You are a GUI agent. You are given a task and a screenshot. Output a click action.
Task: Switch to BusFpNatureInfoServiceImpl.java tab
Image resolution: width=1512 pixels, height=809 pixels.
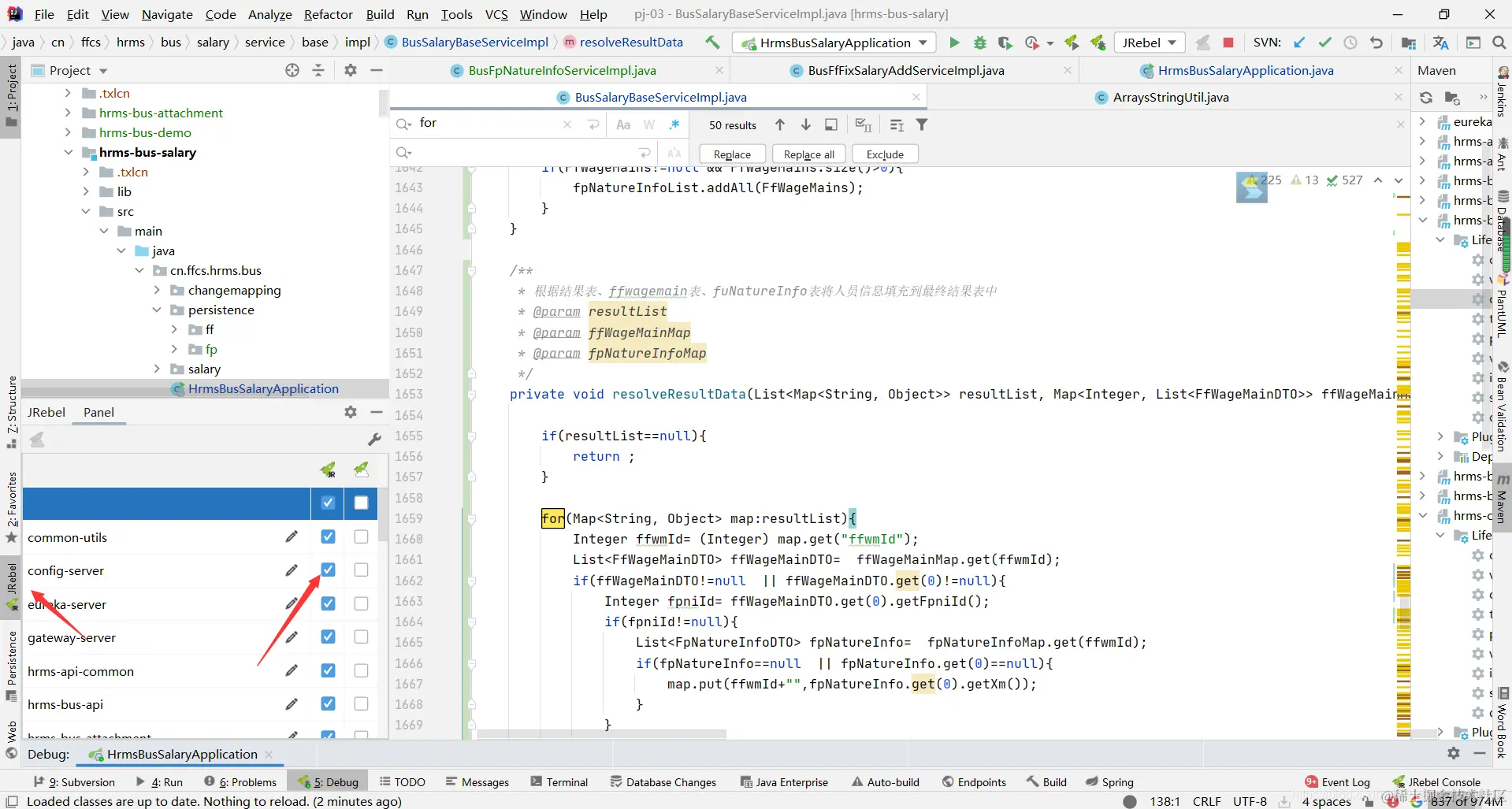562,70
